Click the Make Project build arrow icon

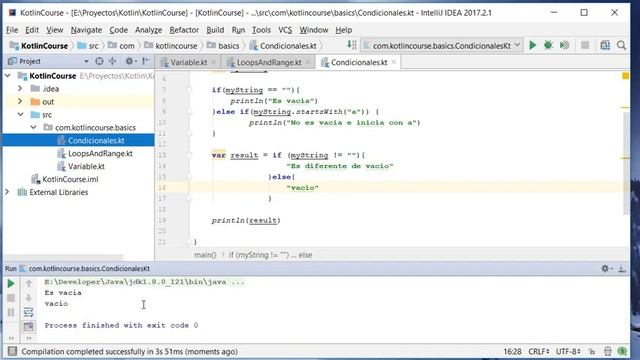pos(351,45)
